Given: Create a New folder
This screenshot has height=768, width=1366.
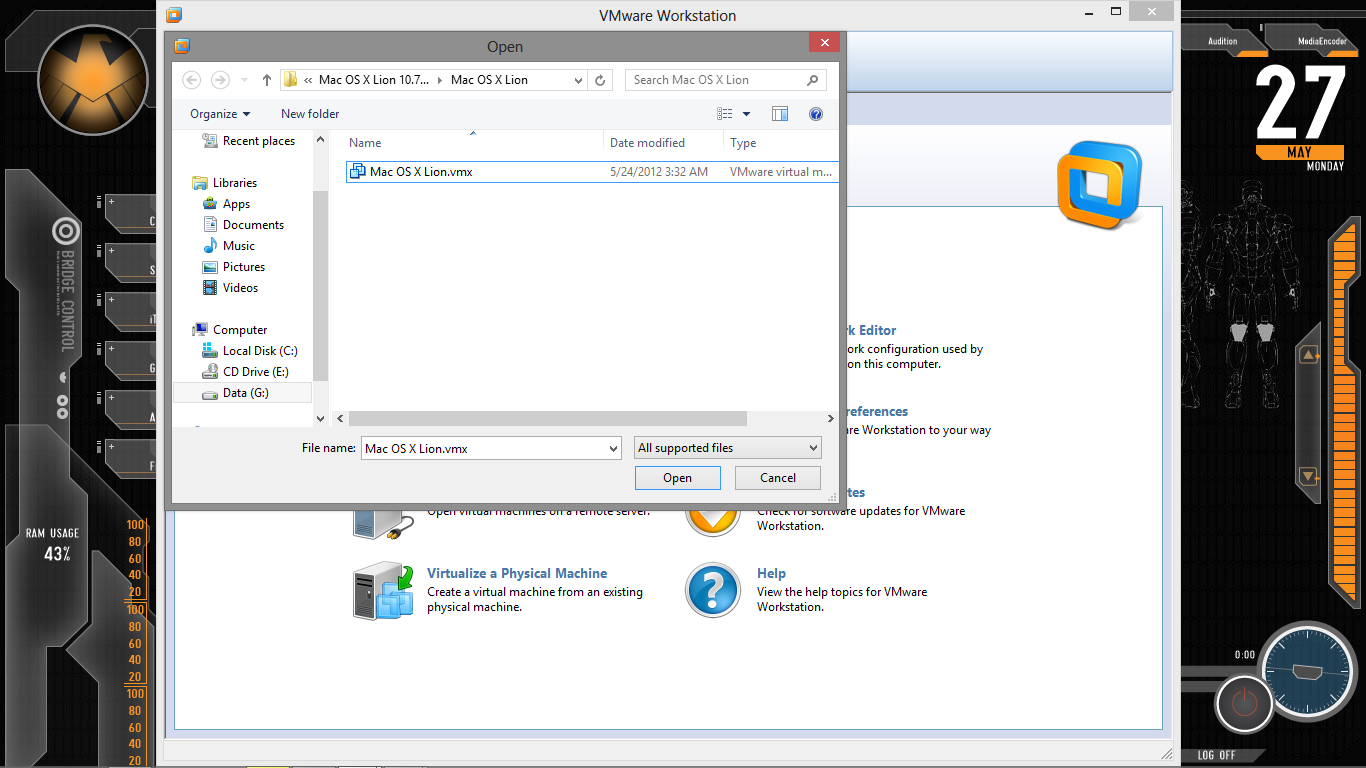Looking at the screenshot, I should click(x=310, y=114).
